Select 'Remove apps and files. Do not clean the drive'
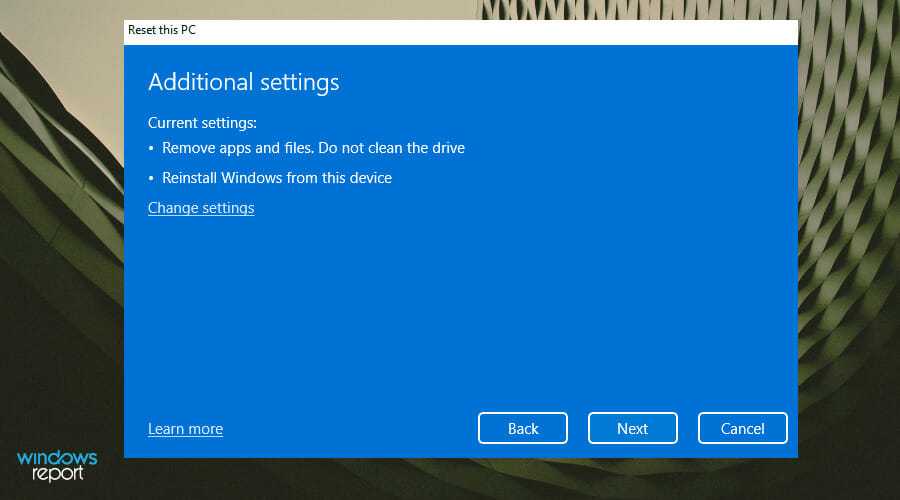 tap(313, 148)
